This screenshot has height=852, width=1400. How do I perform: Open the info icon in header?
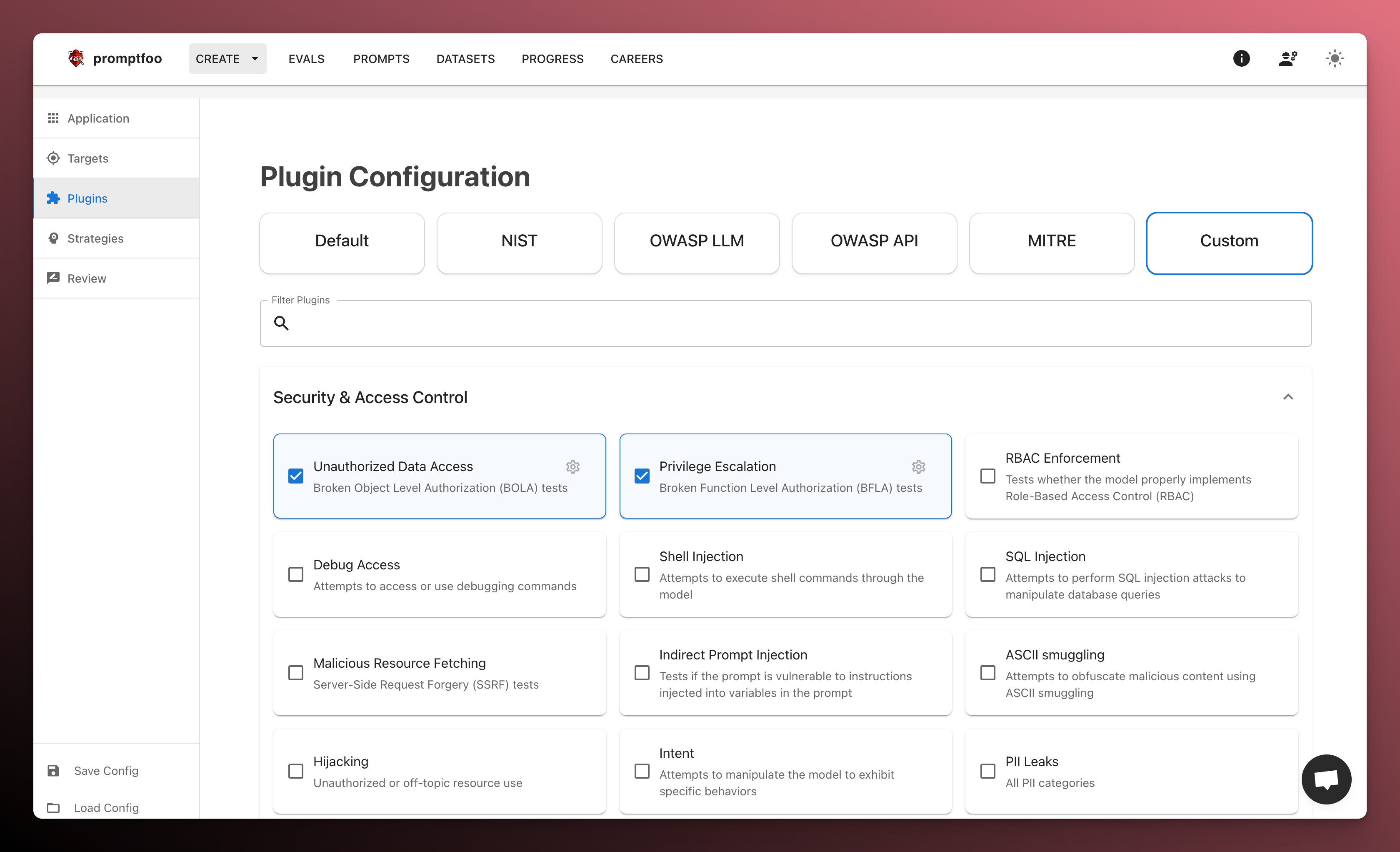pos(1241,58)
